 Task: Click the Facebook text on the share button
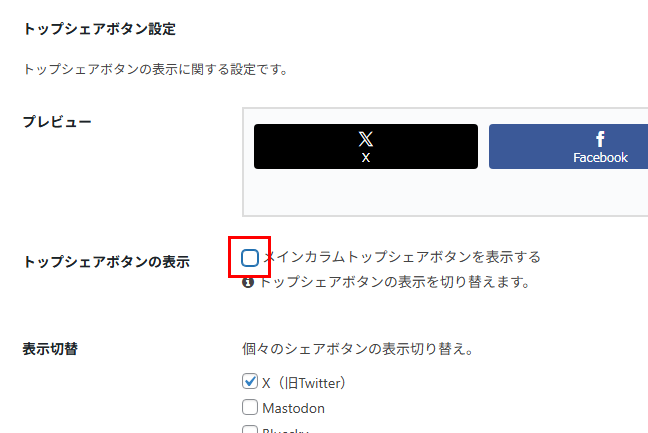pyautogui.click(x=600, y=157)
